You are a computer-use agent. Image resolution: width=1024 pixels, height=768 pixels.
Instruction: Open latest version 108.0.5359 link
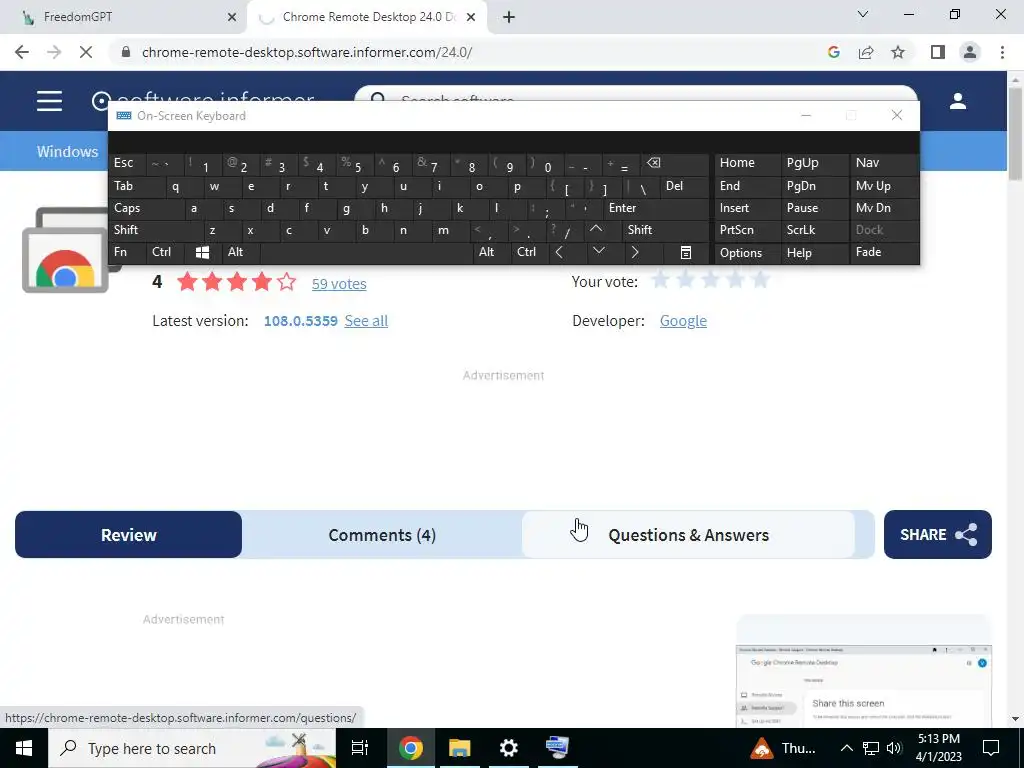300,321
